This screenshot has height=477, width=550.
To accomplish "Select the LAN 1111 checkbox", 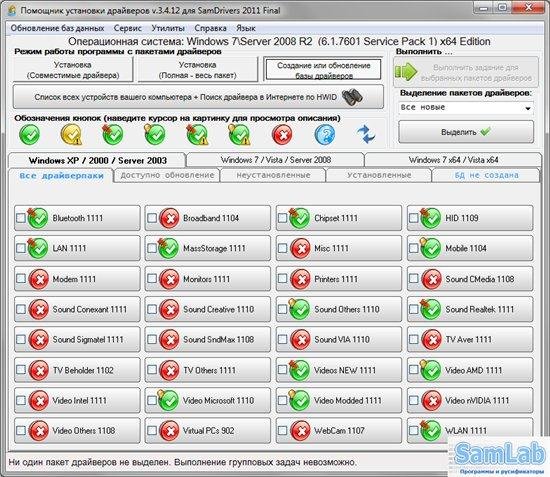I will (x=21, y=248).
